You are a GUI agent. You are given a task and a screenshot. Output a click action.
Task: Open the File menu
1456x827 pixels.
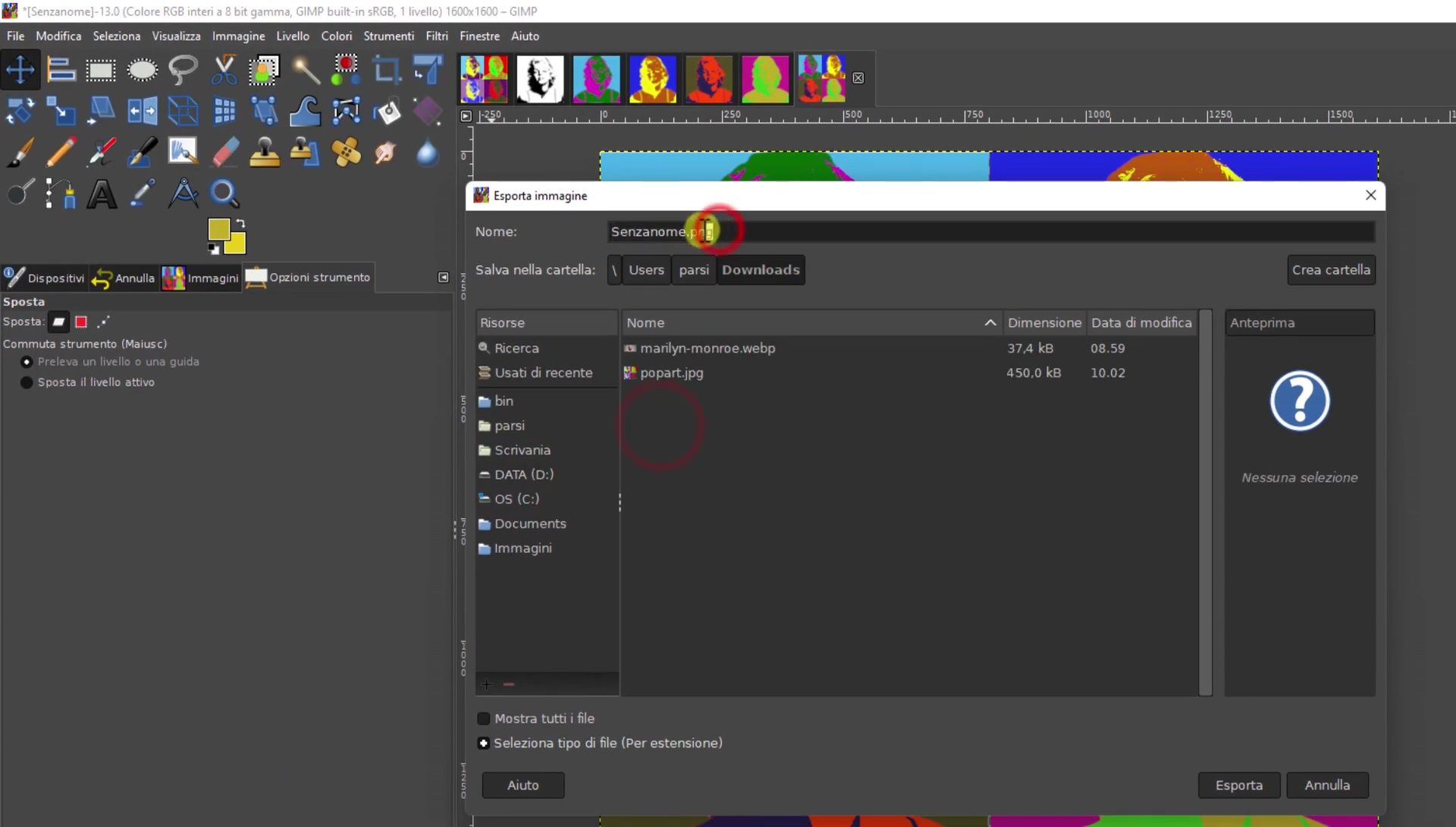point(15,36)
